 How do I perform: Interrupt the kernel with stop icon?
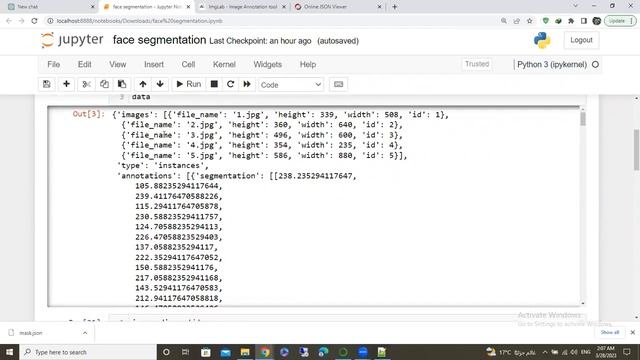(214, 84)
